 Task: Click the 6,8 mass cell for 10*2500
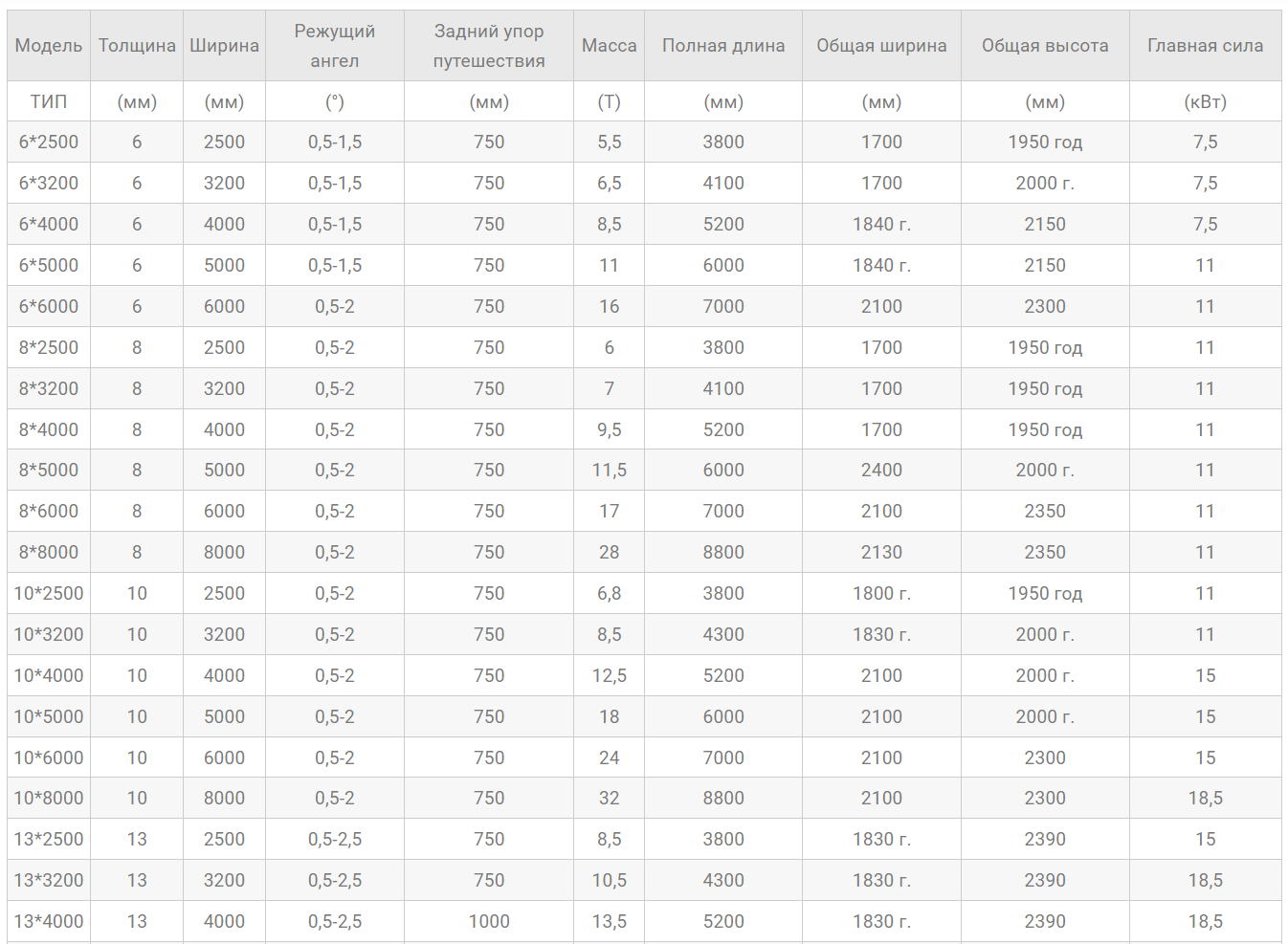[x=609, y=594]
